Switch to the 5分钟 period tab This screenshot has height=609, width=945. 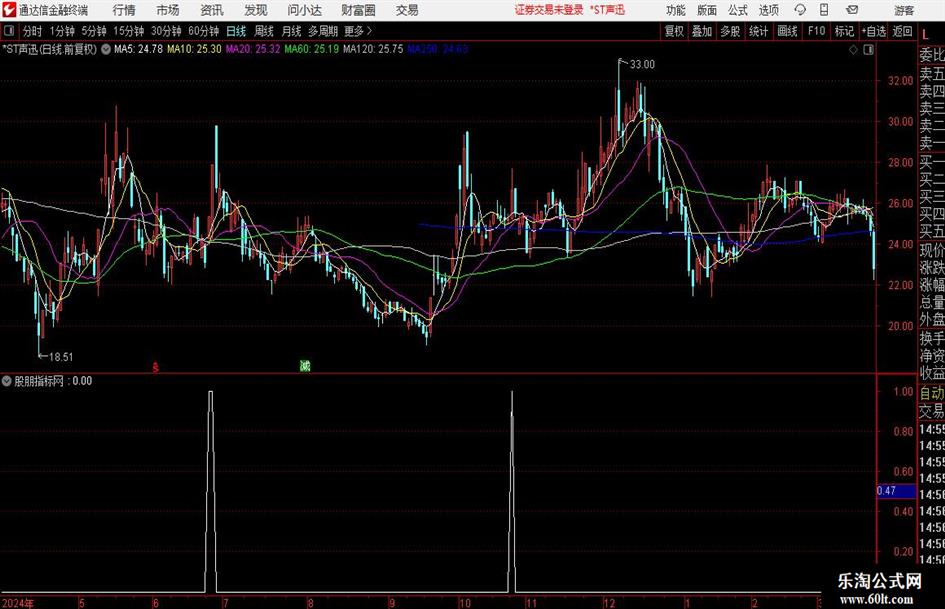tap(94, 31)
